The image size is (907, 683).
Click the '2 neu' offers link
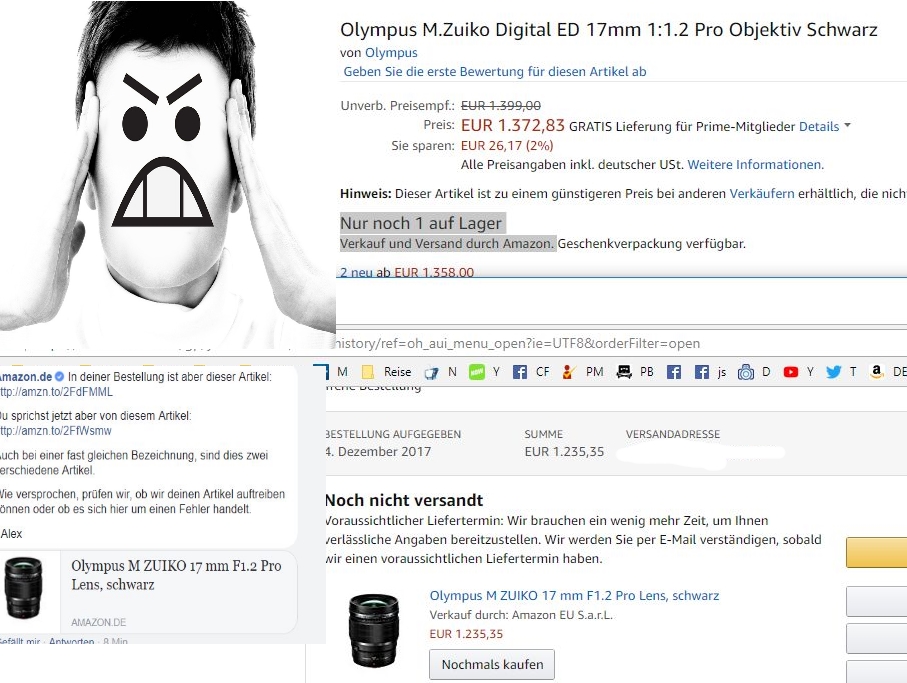(356, 272)
